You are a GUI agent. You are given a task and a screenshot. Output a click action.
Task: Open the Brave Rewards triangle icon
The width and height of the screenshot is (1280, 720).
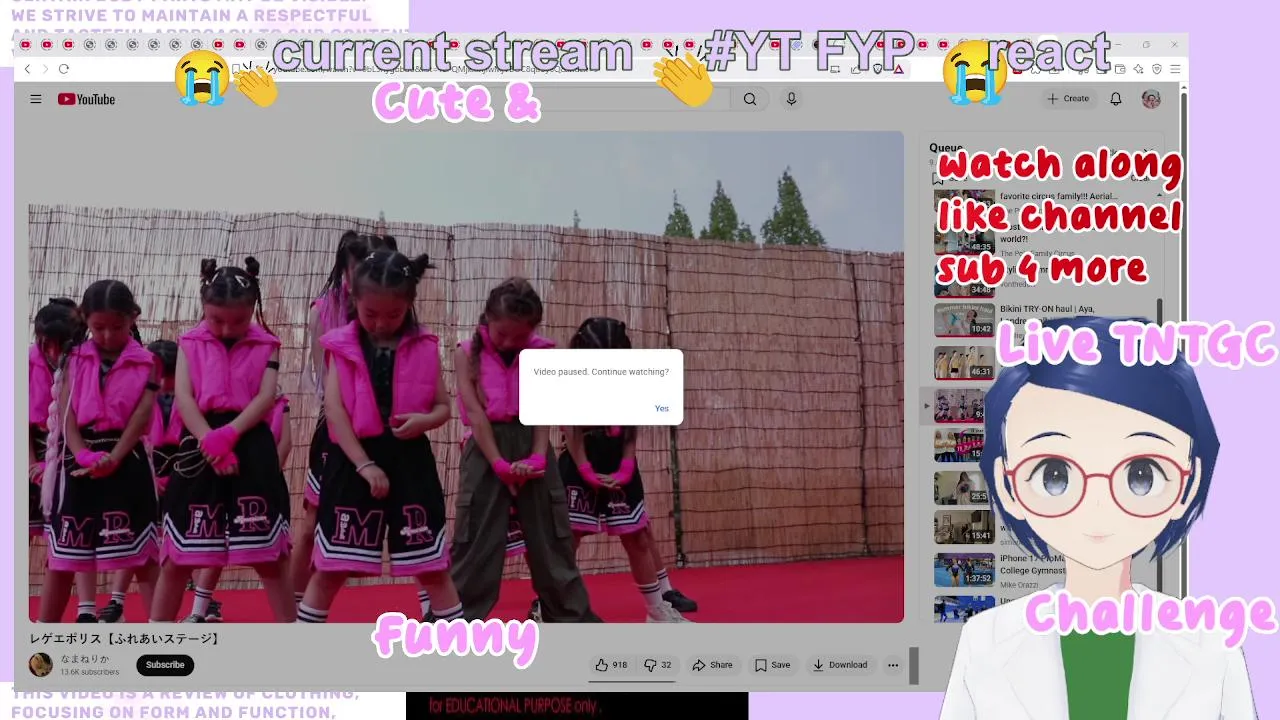[898, 69]
